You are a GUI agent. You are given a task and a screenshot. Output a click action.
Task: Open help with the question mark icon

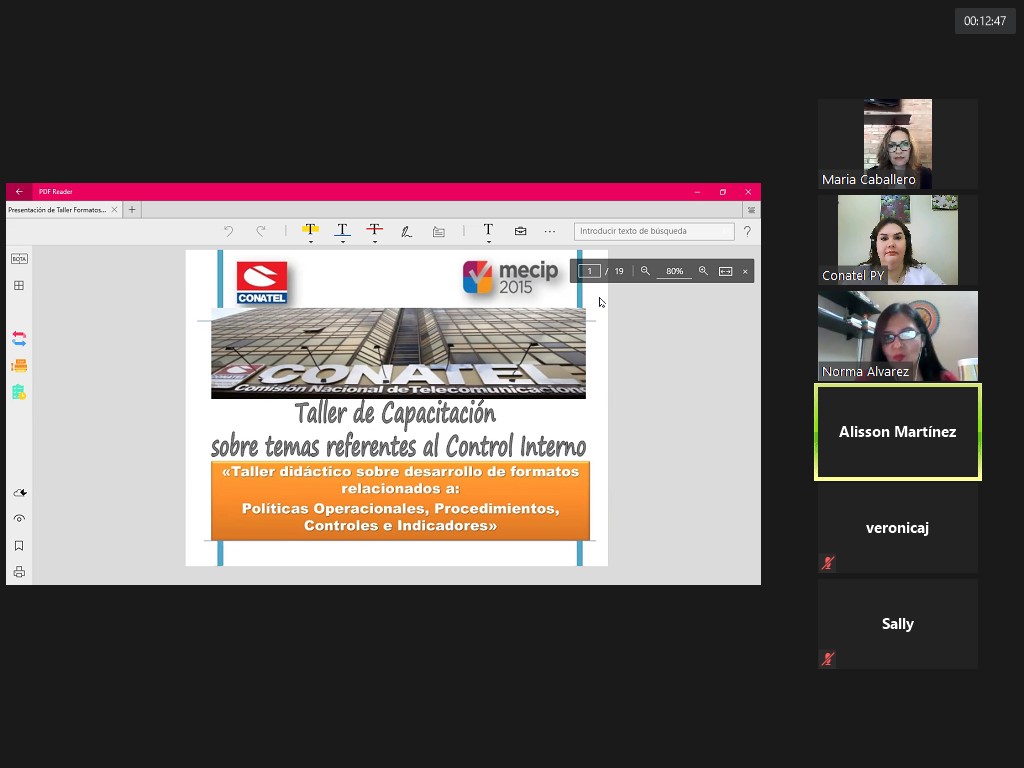(x=747, y=231)
